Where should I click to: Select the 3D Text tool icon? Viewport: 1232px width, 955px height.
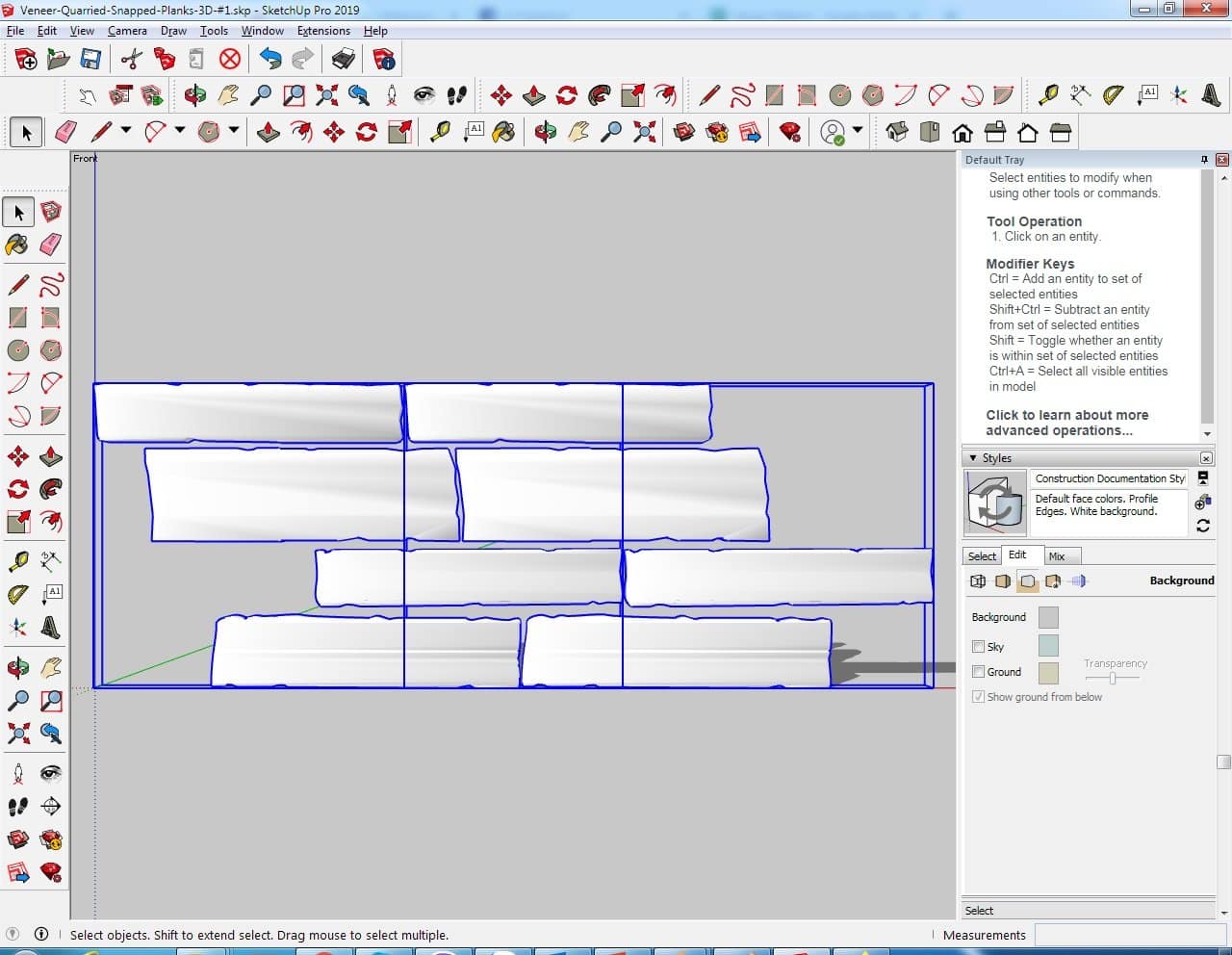point(1211,94)
